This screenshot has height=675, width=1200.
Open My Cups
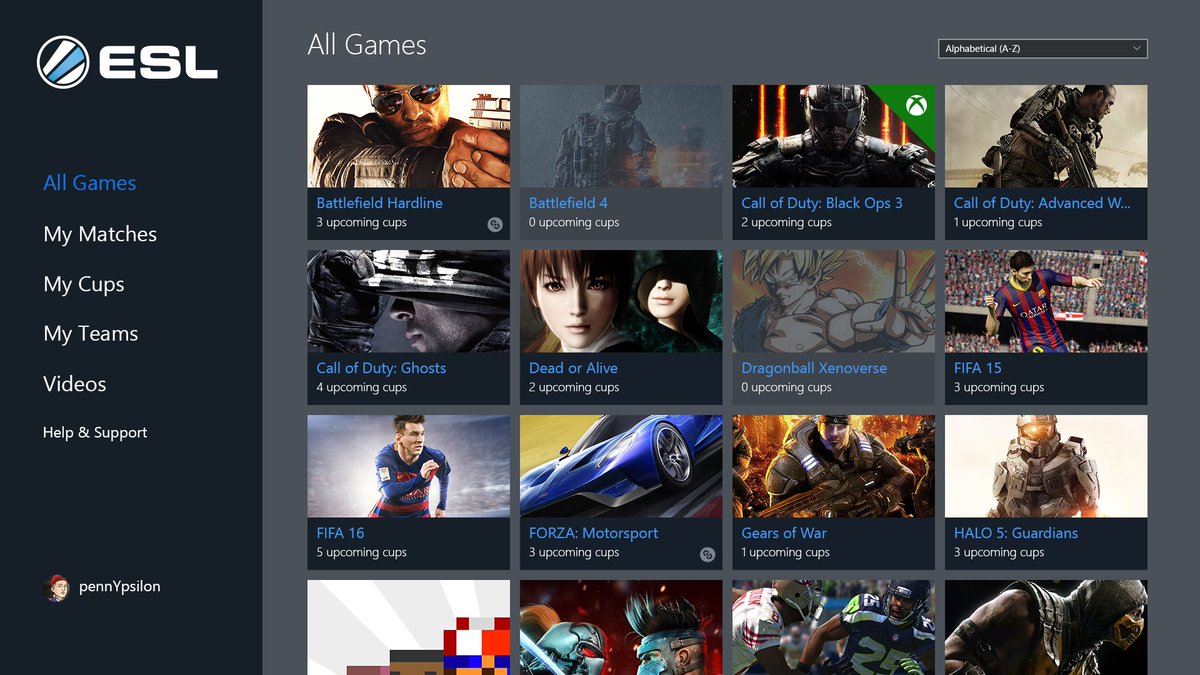83,283
